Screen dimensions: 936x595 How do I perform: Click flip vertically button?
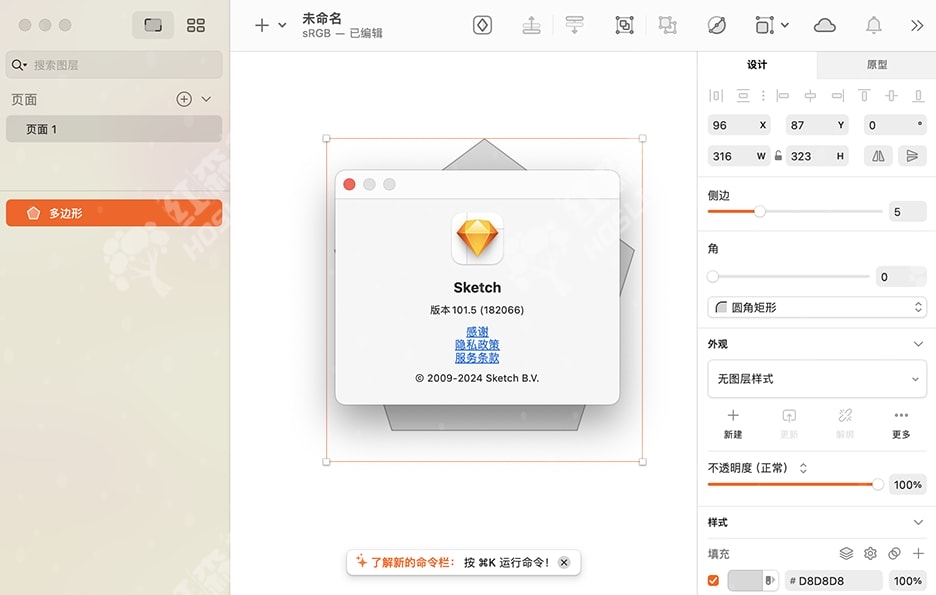coord(912,156)
